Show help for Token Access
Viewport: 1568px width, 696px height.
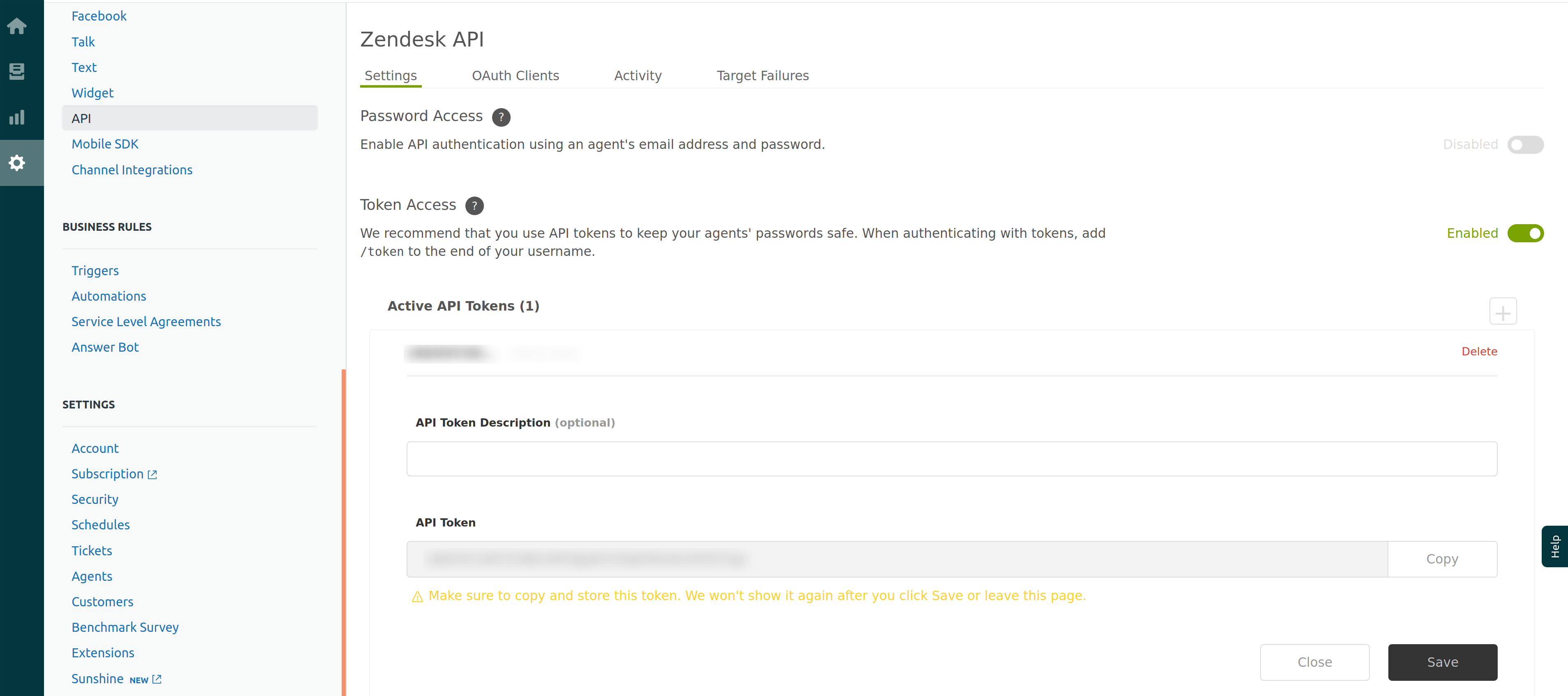474,206
